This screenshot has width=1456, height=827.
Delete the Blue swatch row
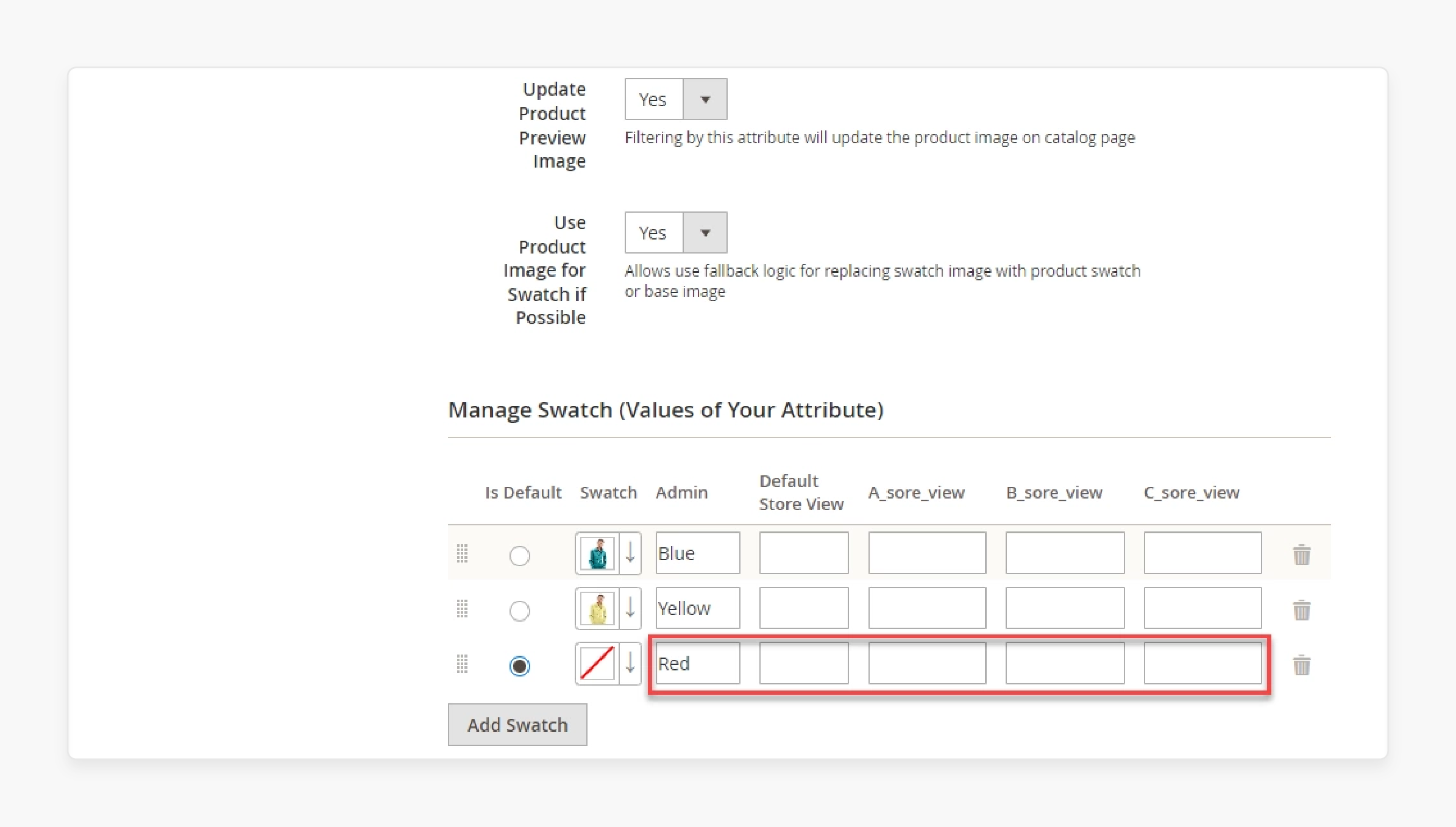[x=1301, y=554]
